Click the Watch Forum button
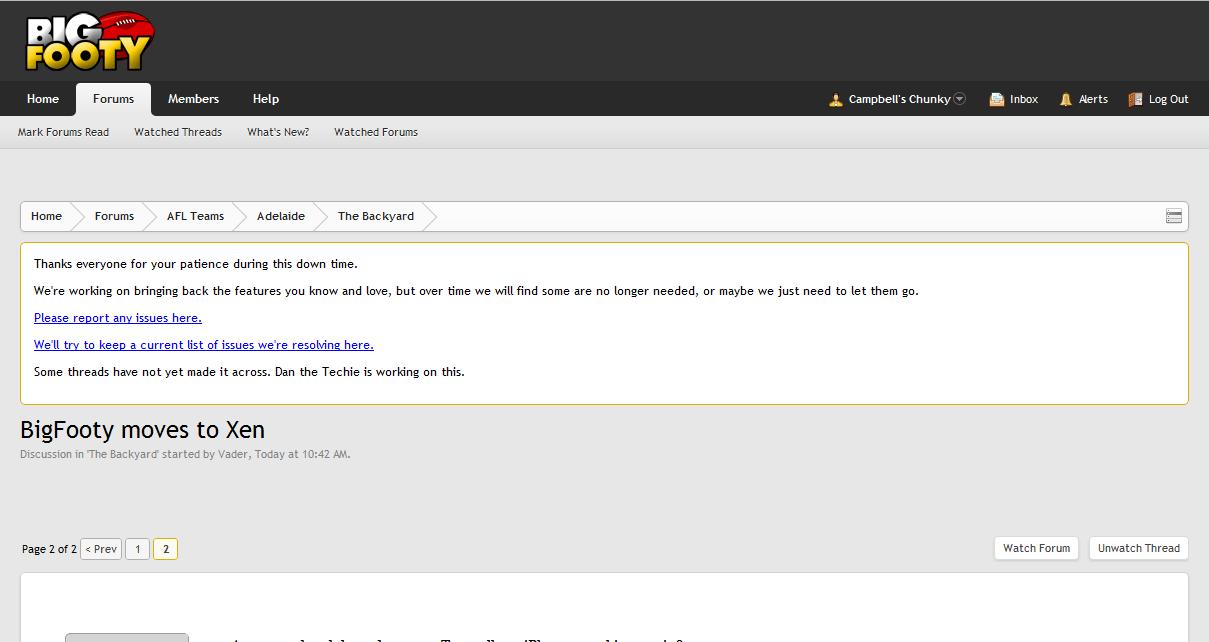The width and height of the screenshot is (1209, 642). pos(1036,548)
